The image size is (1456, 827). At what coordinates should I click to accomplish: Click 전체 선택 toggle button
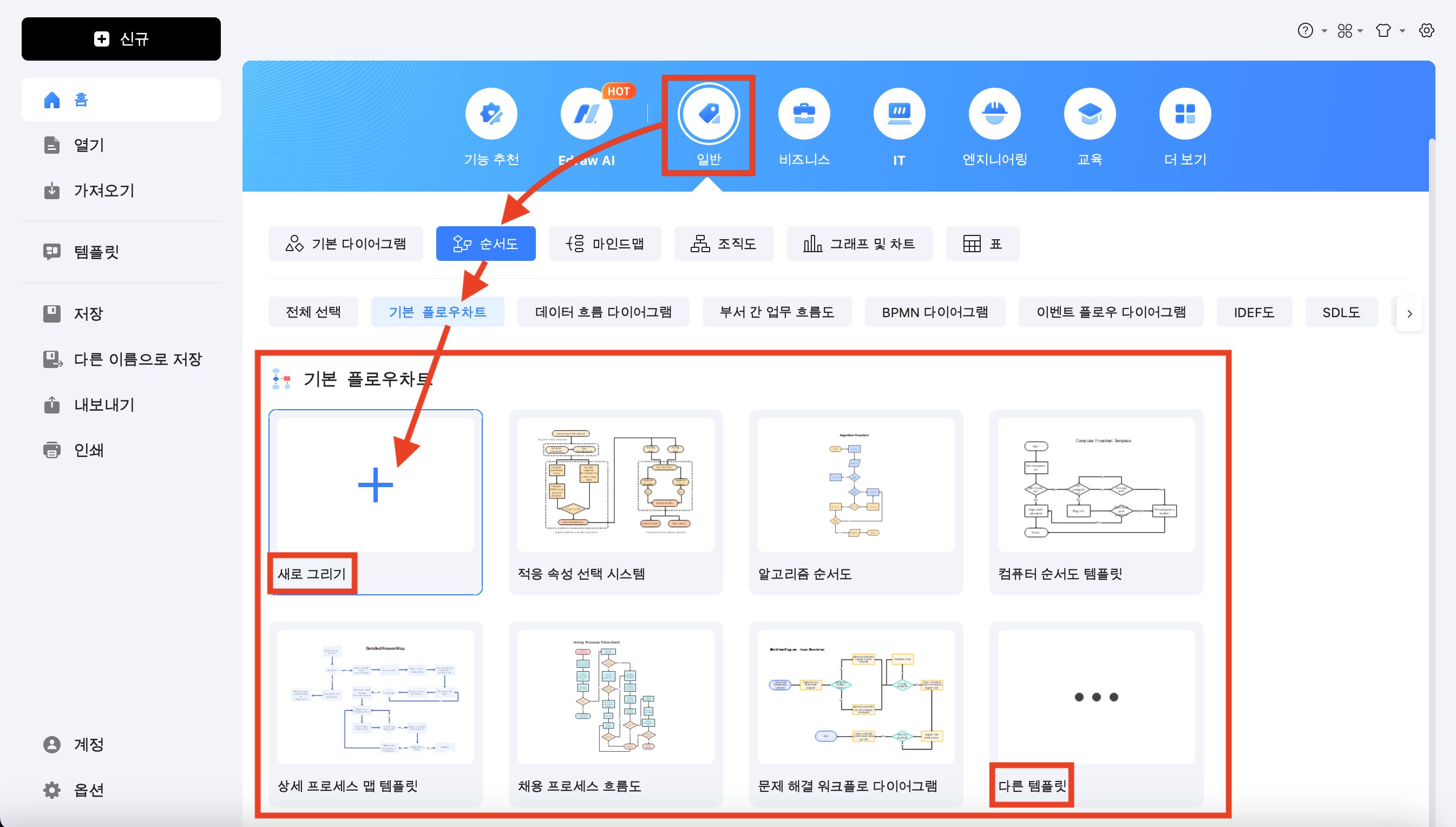[312, 311]
